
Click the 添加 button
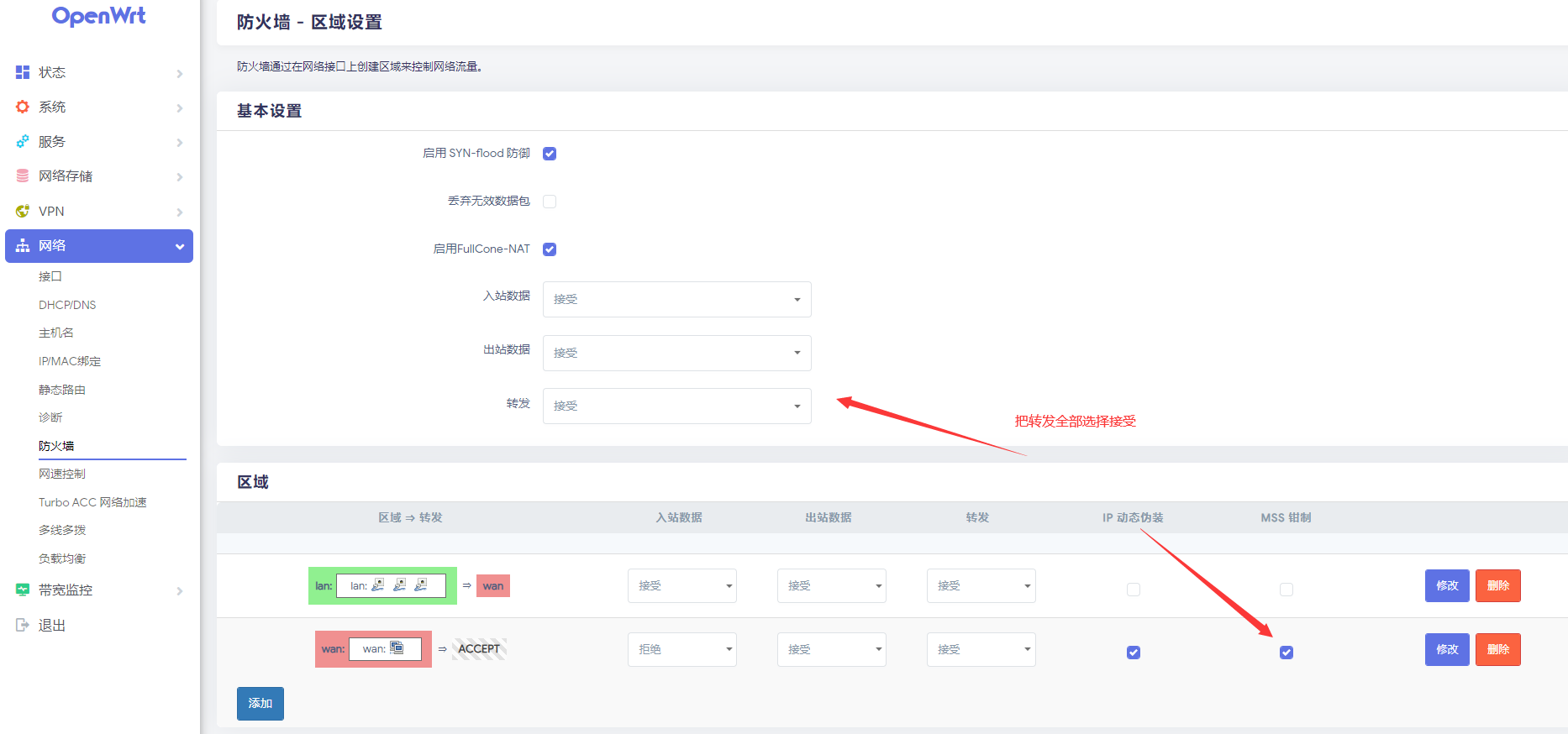click(x=260, y=704)
